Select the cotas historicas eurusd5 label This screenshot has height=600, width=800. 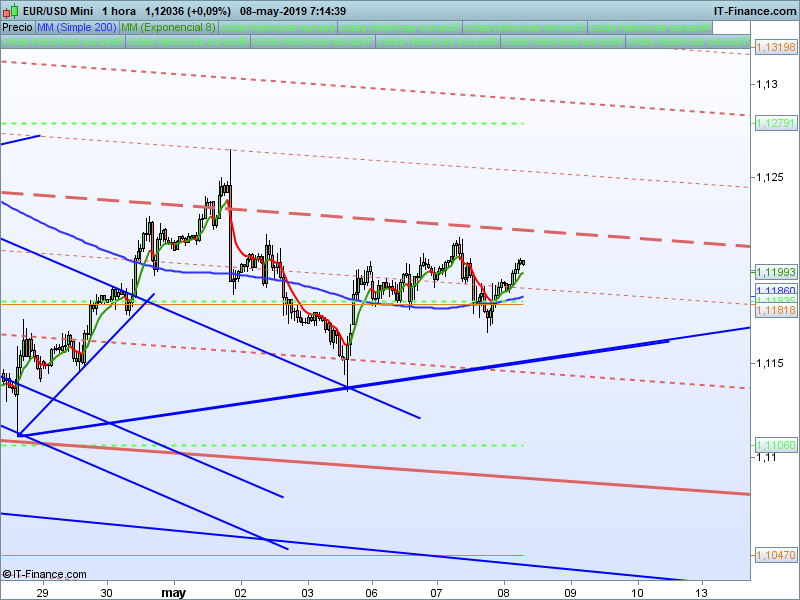pos(63,41)
